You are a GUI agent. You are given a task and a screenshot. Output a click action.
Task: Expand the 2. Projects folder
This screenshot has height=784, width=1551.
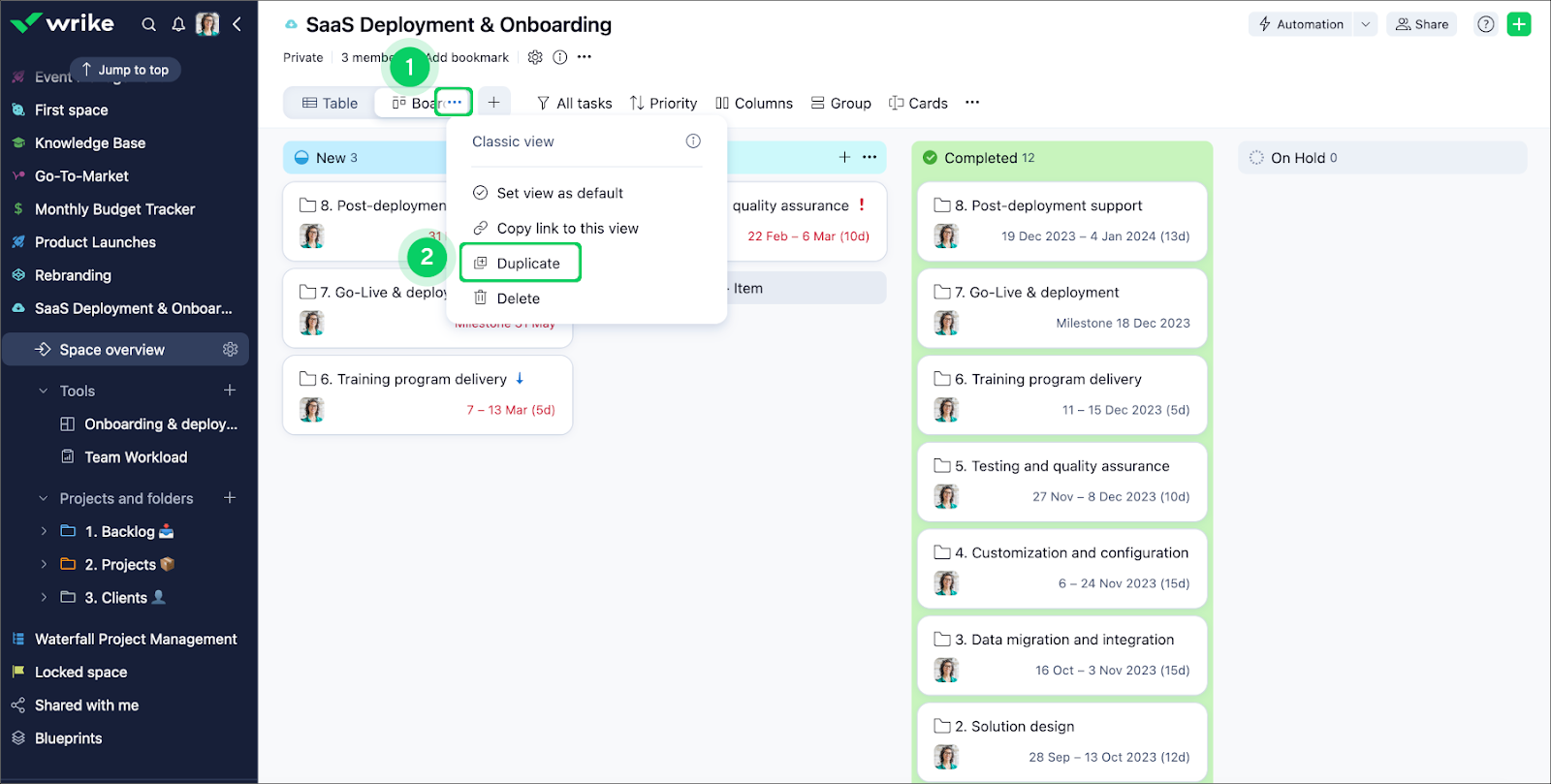click(44, 564)
